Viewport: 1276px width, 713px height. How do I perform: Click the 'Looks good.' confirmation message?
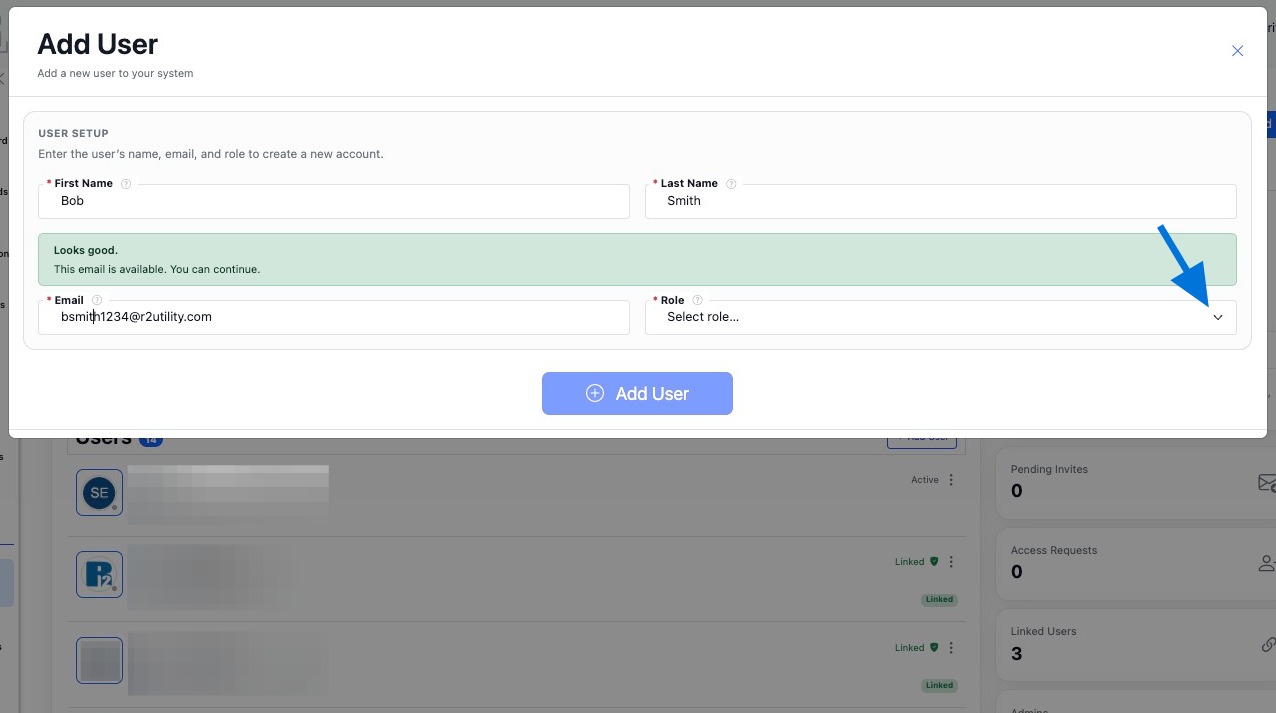637,259
